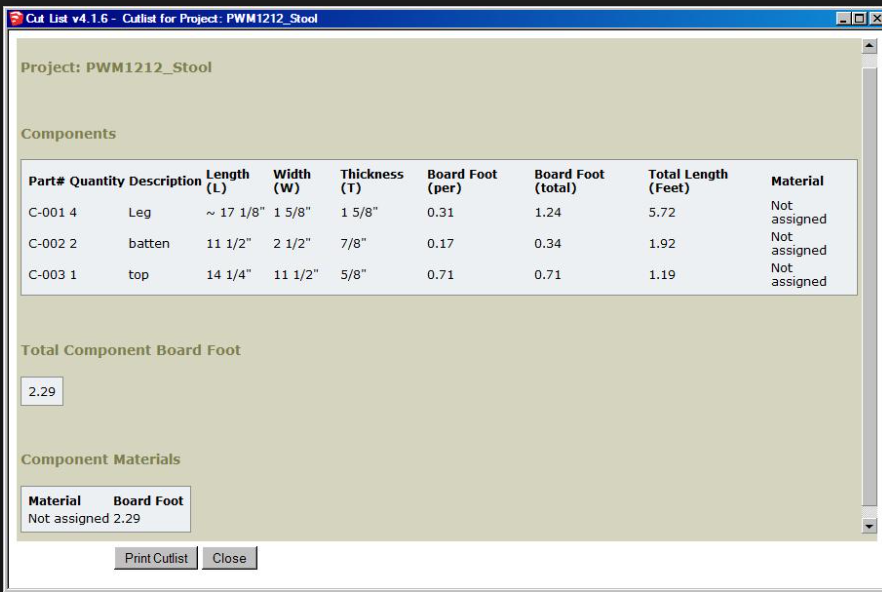Close the cutlist with Close button
The image size is (882, 592).
[x=230, y=558]
